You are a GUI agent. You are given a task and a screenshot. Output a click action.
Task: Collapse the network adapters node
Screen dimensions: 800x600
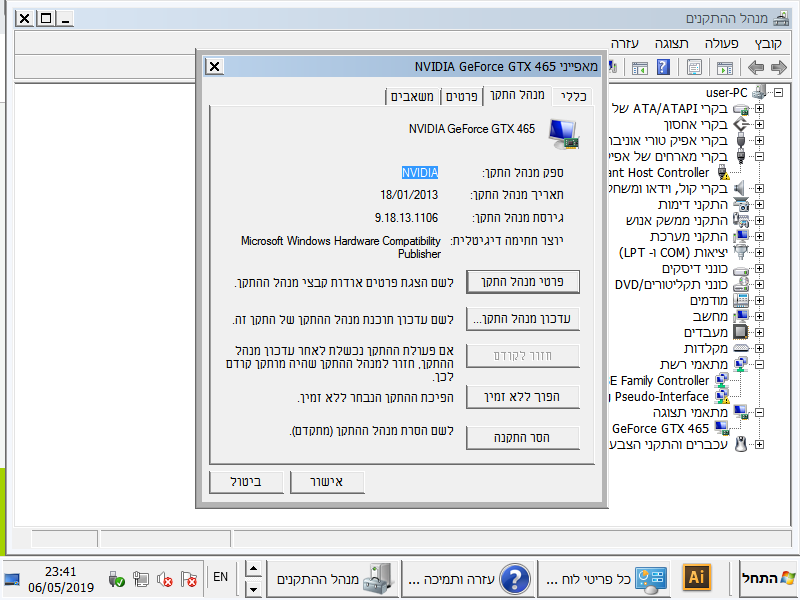click(x=760, y=364)
